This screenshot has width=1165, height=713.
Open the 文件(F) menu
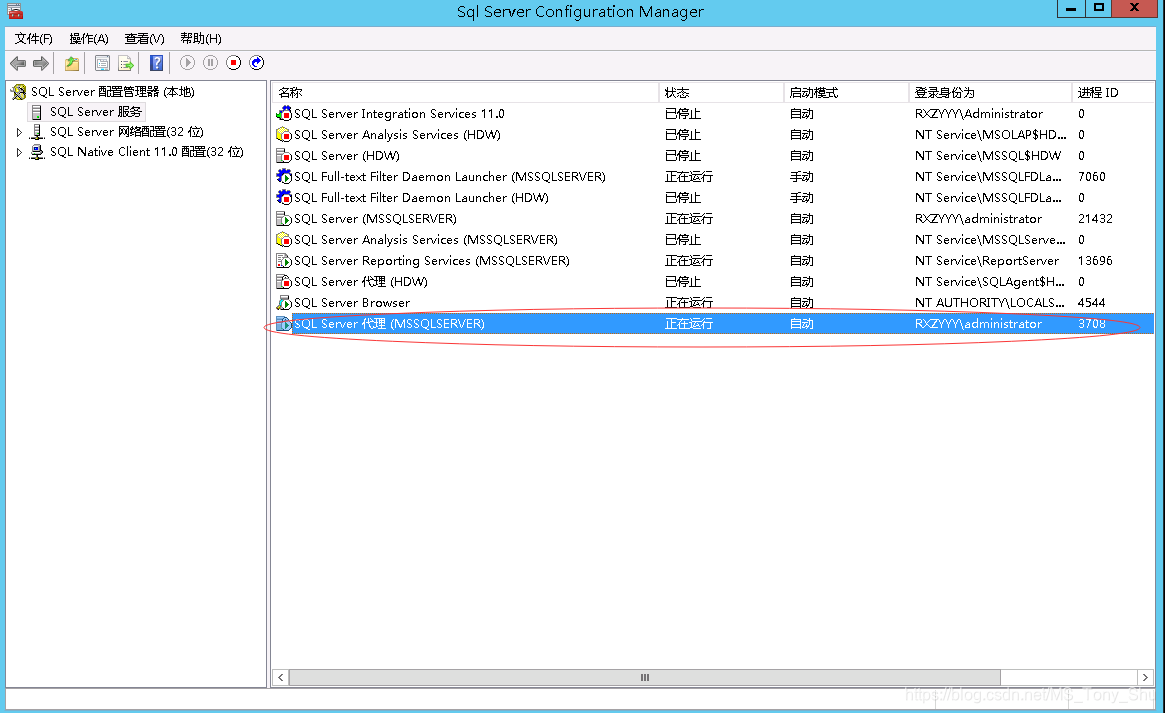[x=33, y=39]
